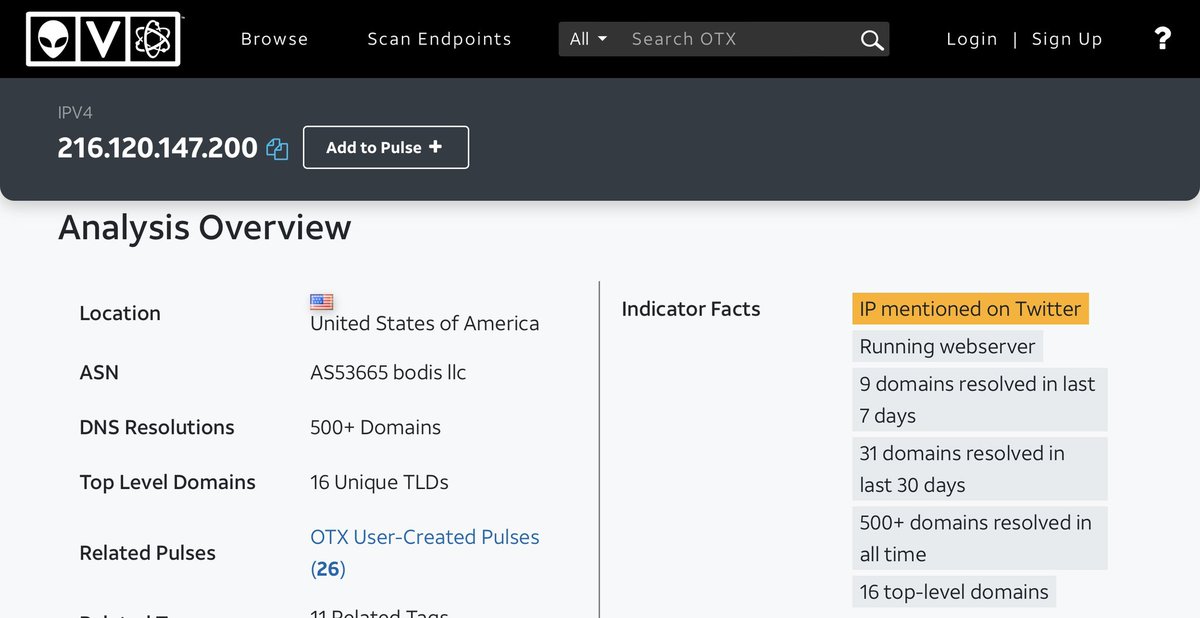Click the Sign Up link
The width and height of the screenshot is (1200, 618).
tap(1066, 39)
